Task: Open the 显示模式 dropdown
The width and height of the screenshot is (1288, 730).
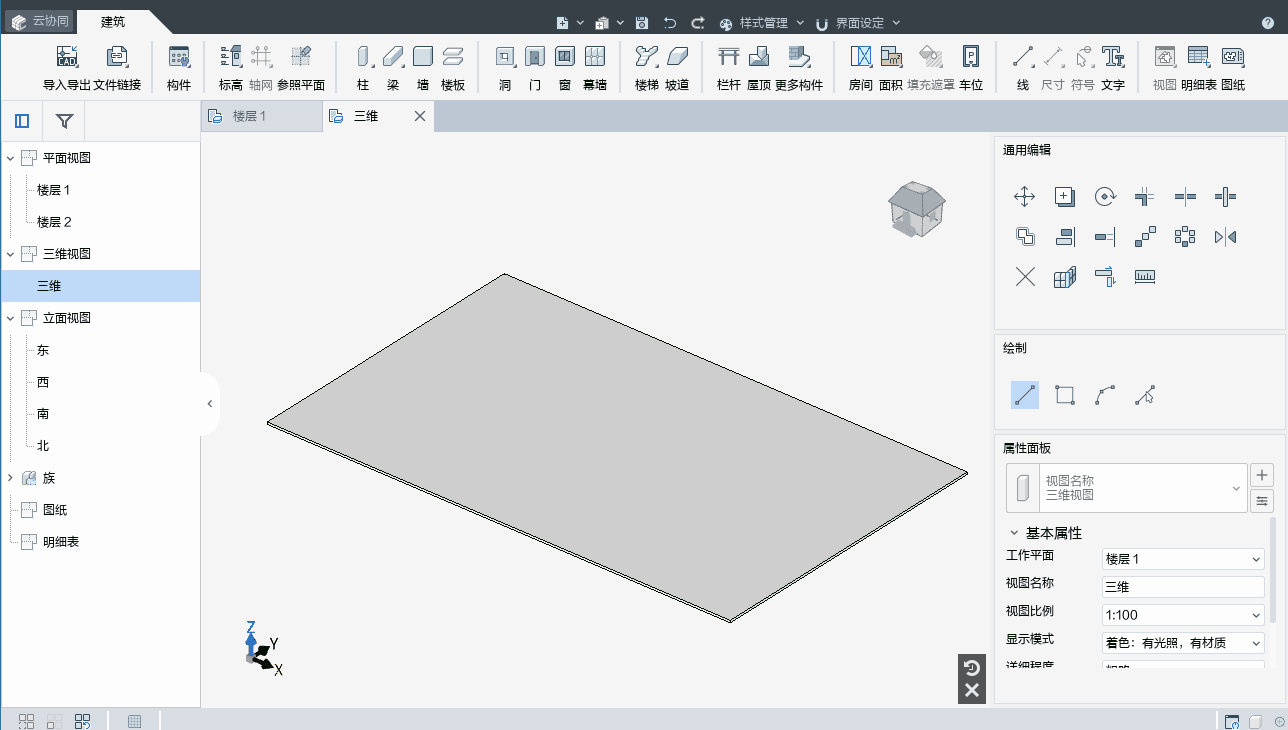Action: pyautogui.click(x=1183, y=643)
